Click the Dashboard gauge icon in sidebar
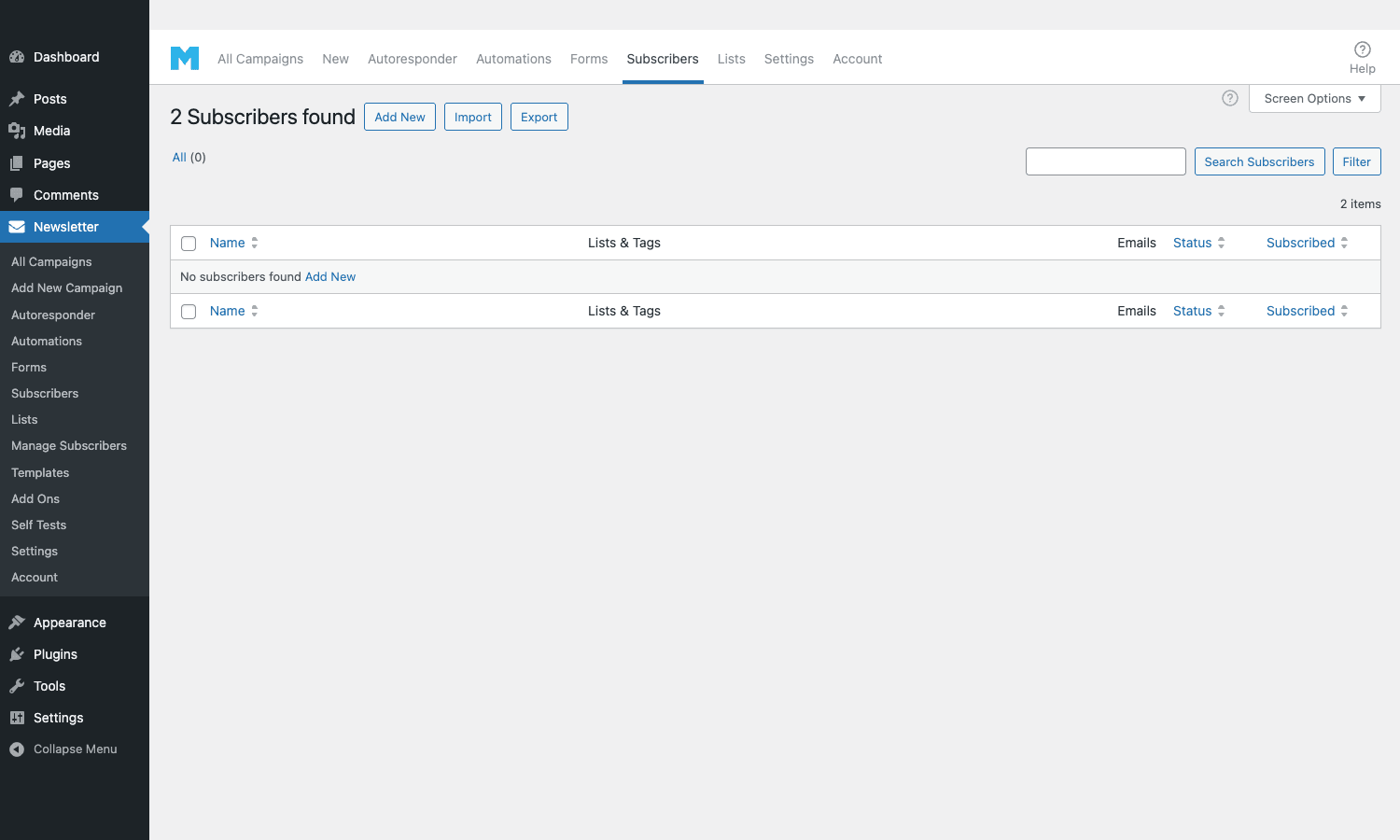Screen dimensions: 1400x840 [17, 57]
